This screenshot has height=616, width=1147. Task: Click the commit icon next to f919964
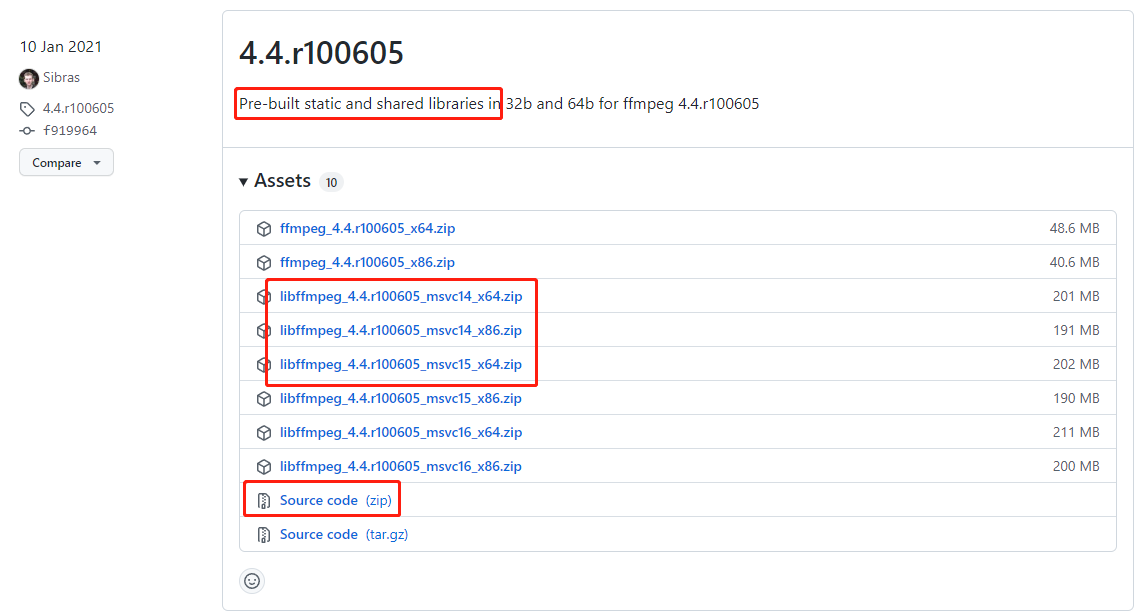(x=27, y=131)
